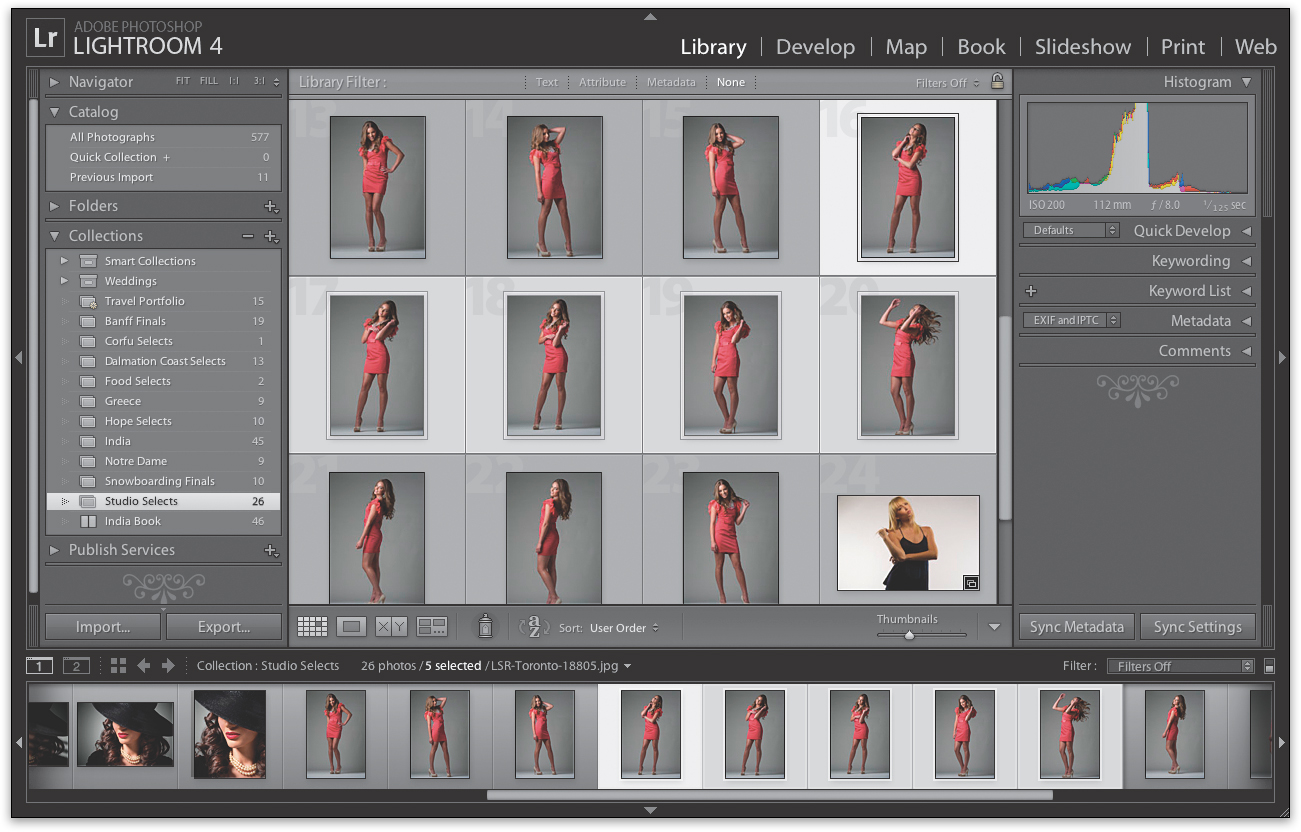Collapse the Histogram panel

click(x=1246, y=82)
